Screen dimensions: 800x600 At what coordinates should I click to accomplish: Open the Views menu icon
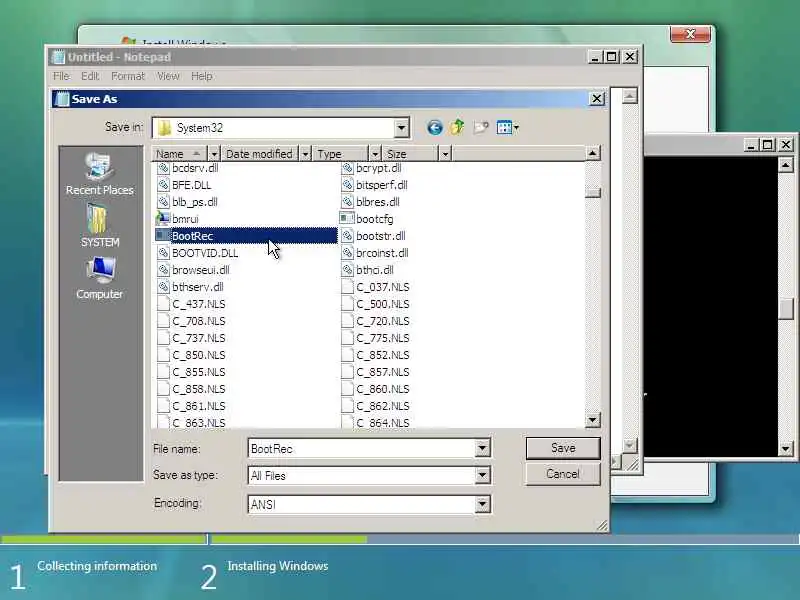(507, 128)
